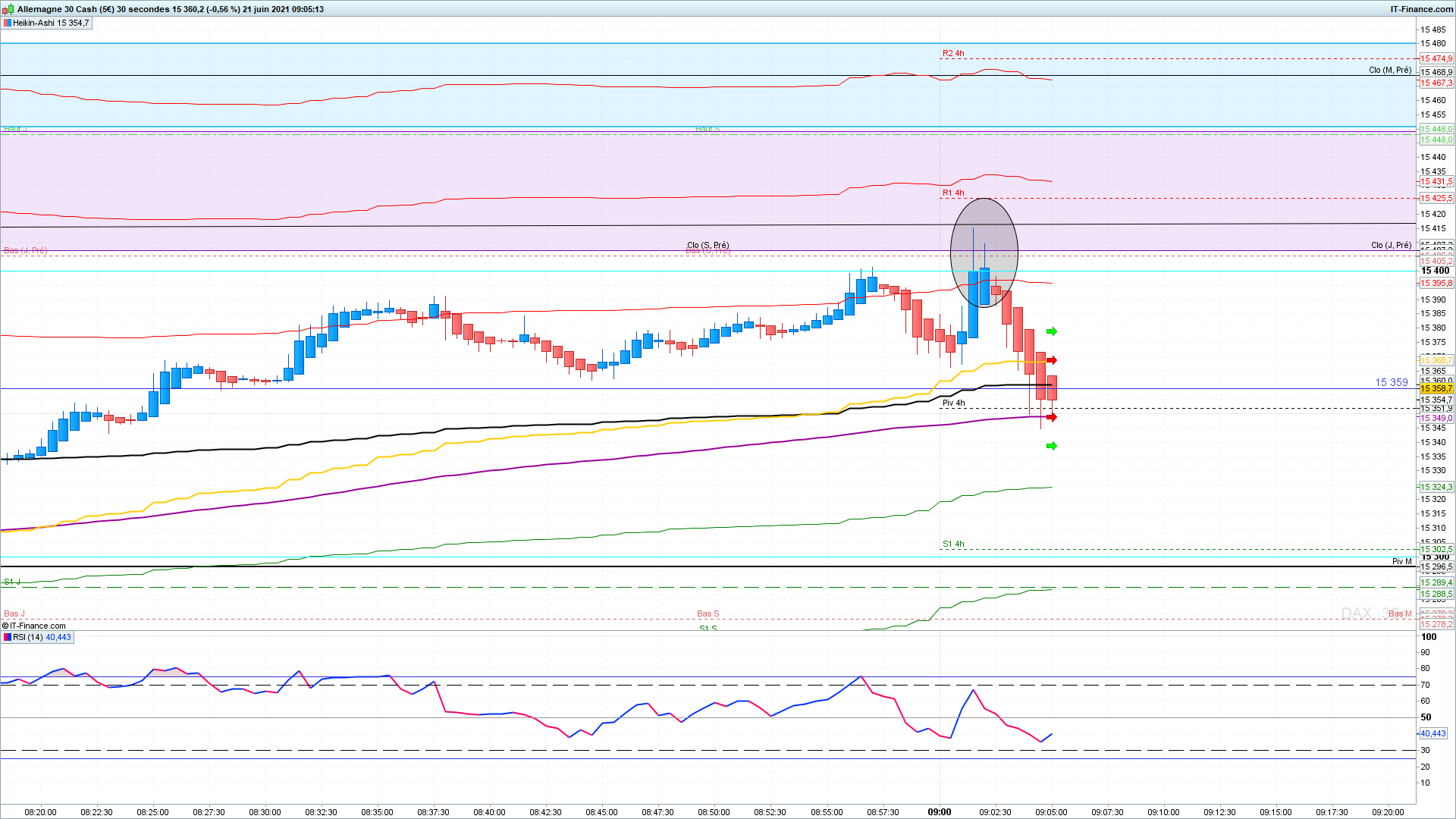Click the 09:00 marker on time axis
1456x819 pixels.
click(x=939, y=811)
